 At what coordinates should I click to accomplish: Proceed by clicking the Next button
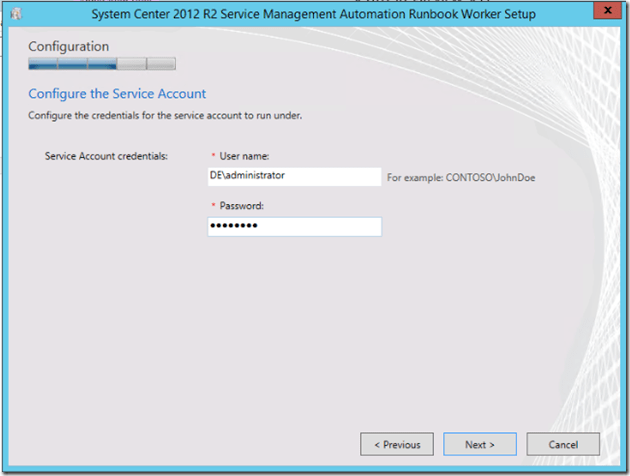[x=479, y=444]
